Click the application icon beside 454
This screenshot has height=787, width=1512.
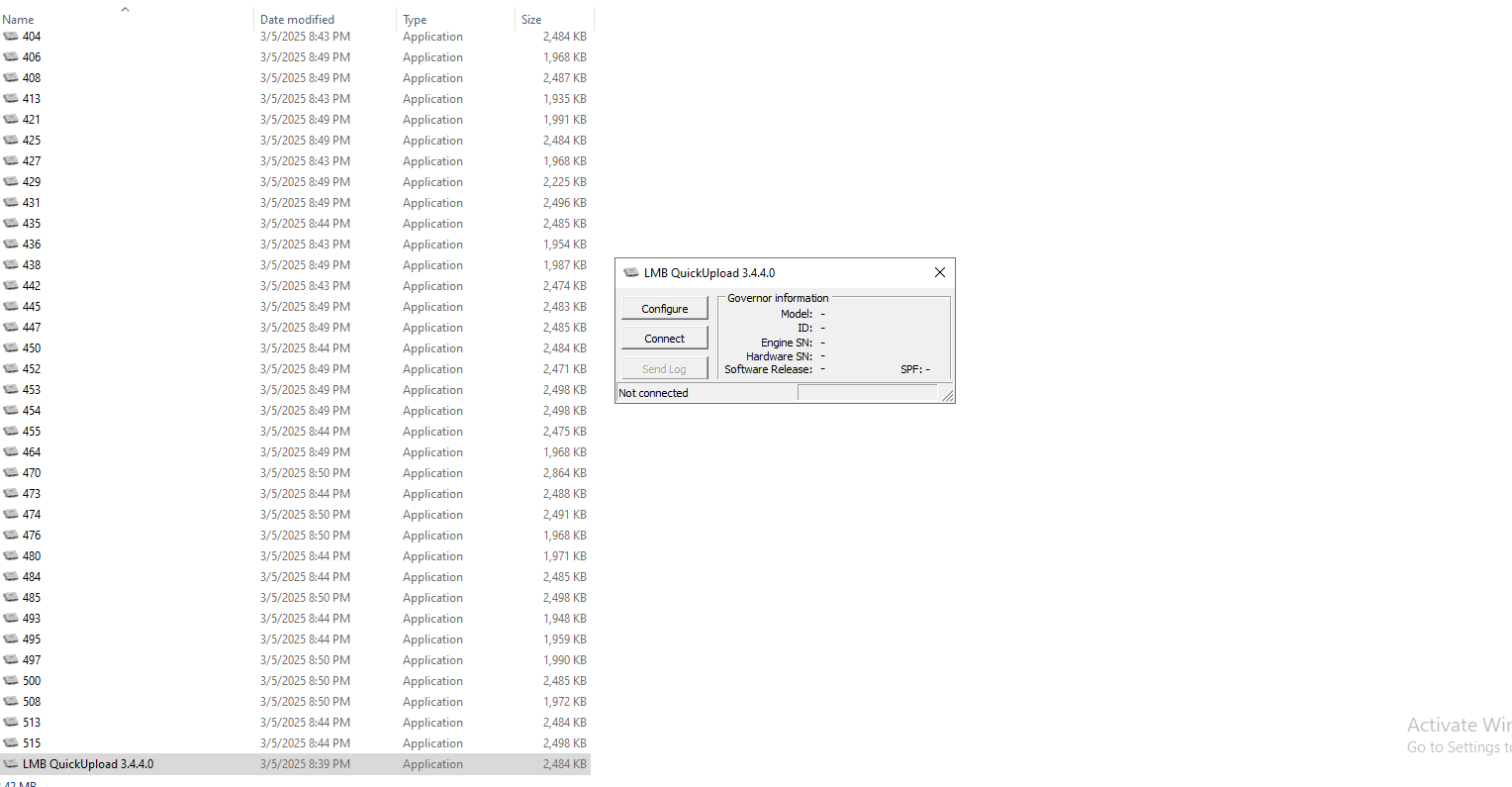pos(11,411)
